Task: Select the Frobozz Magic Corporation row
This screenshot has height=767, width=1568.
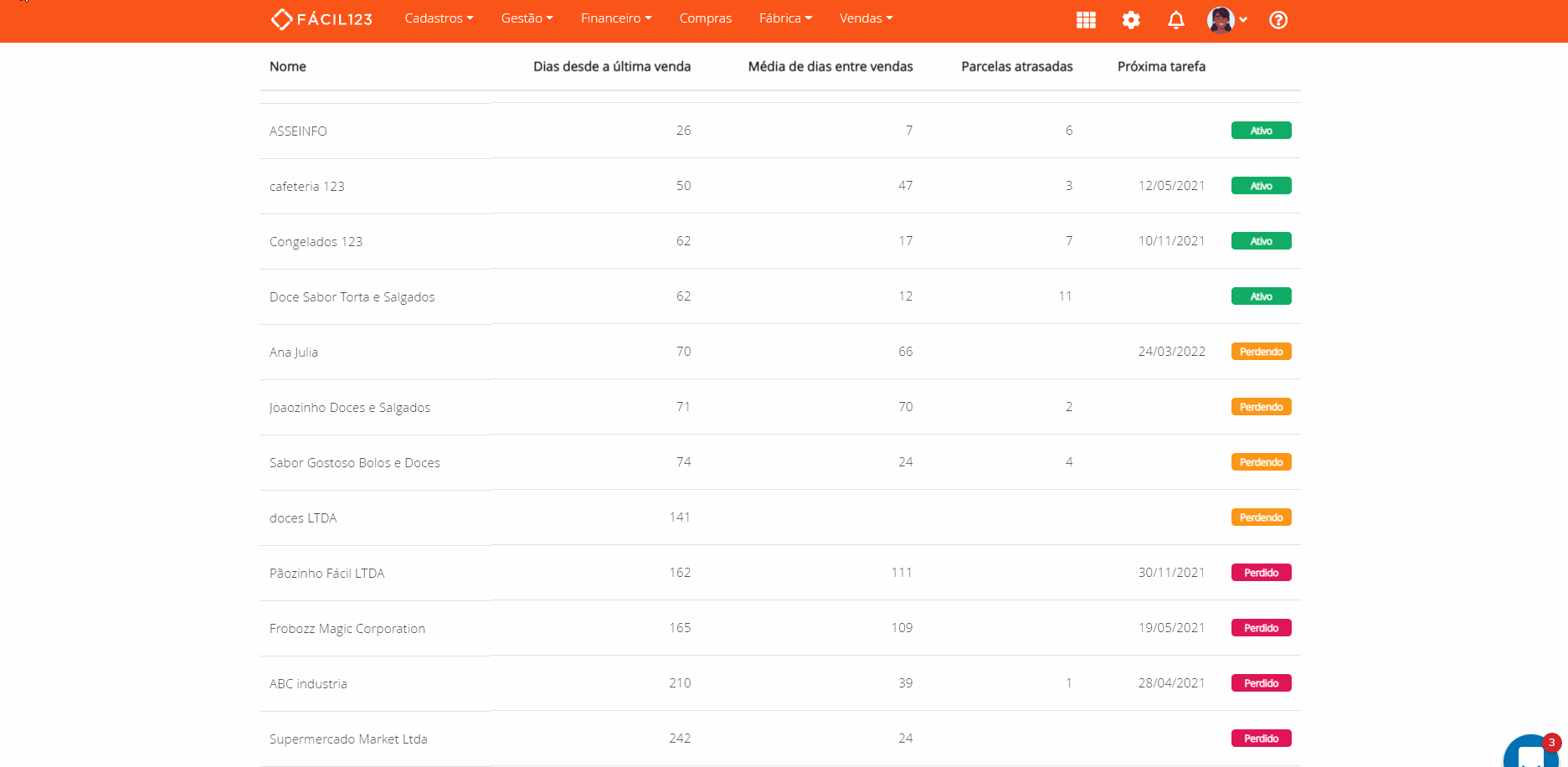Action: 347,629
